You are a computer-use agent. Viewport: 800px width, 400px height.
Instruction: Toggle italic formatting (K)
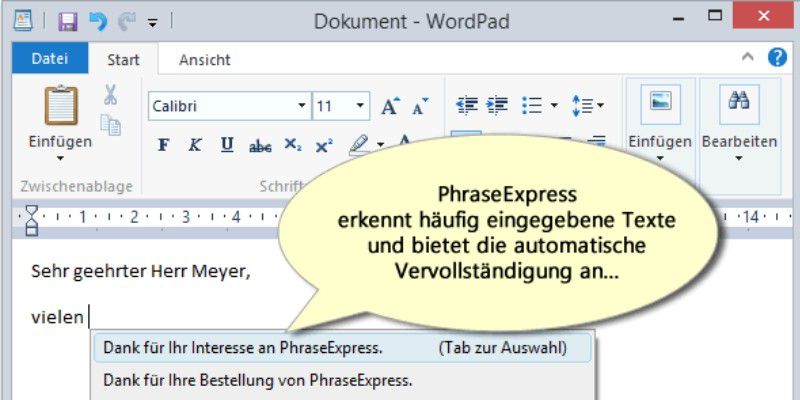194,145
